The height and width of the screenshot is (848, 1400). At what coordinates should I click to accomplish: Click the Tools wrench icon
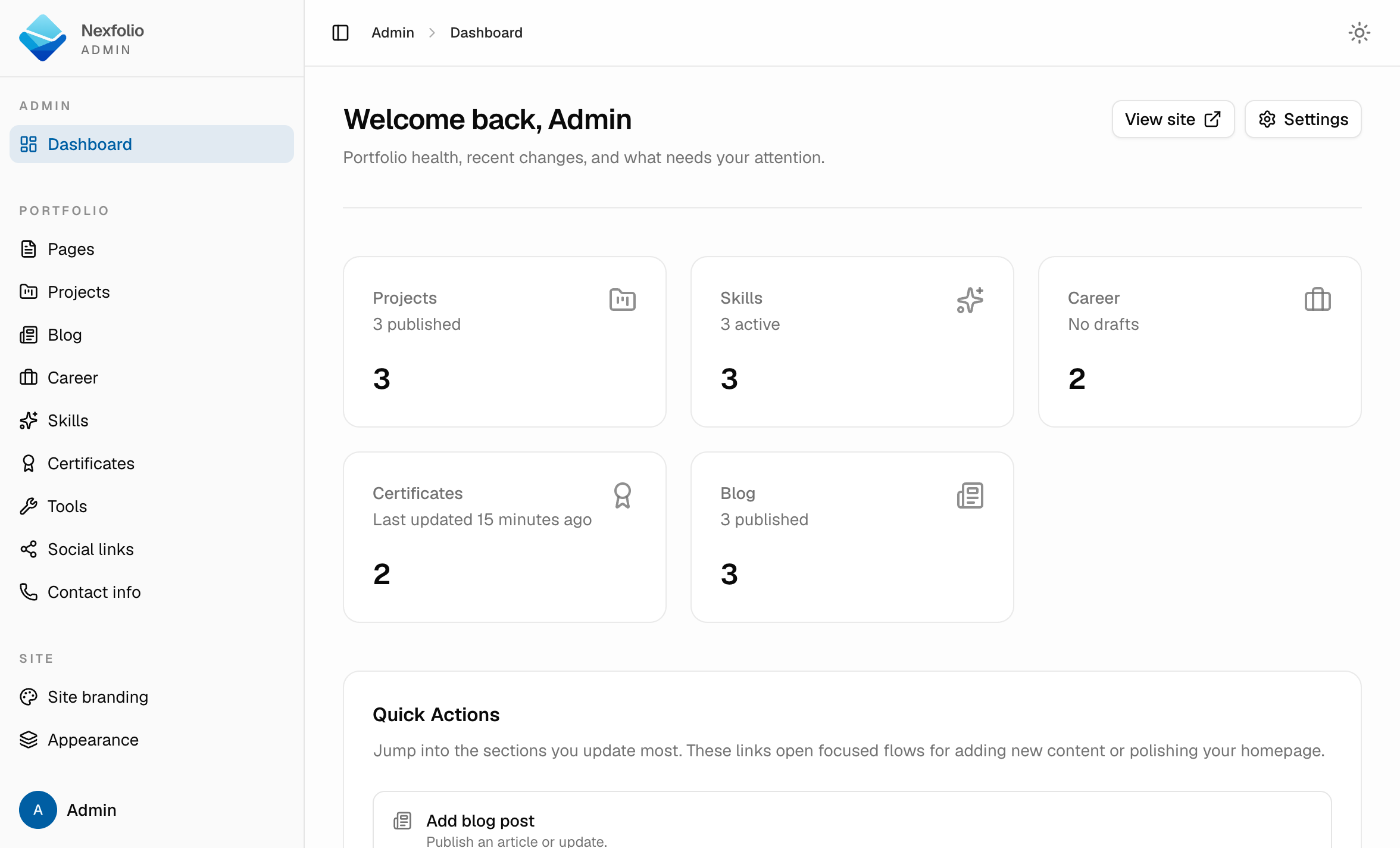tap(29, 506)
